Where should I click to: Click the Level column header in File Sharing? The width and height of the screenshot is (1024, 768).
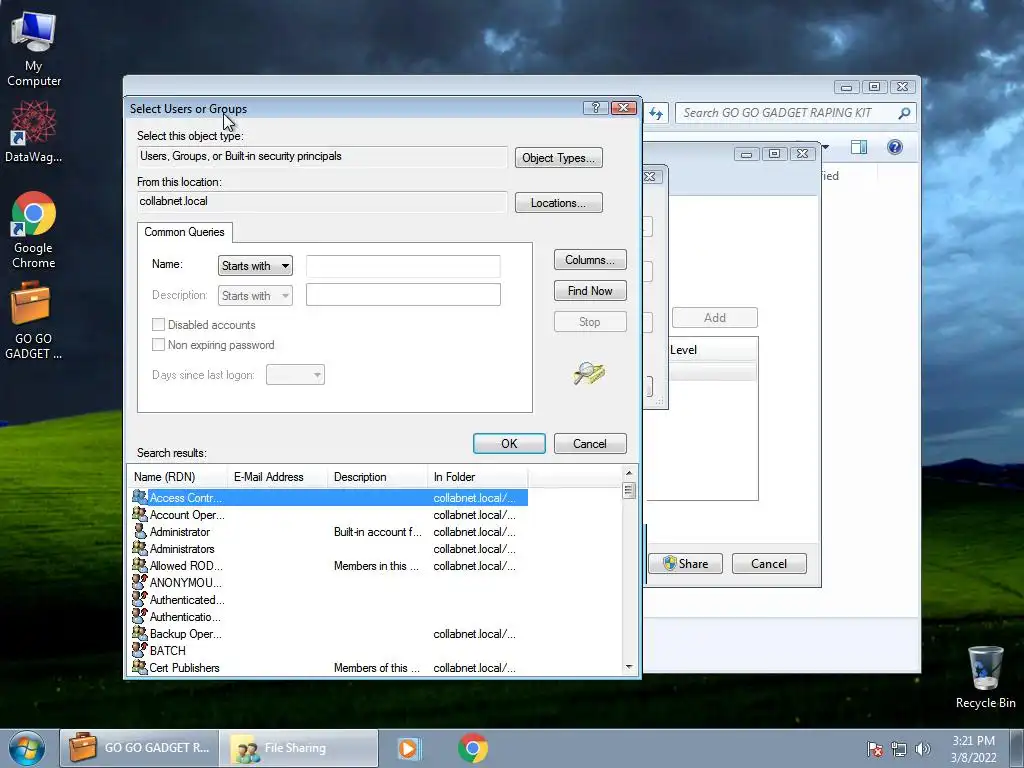coord(713,350)
